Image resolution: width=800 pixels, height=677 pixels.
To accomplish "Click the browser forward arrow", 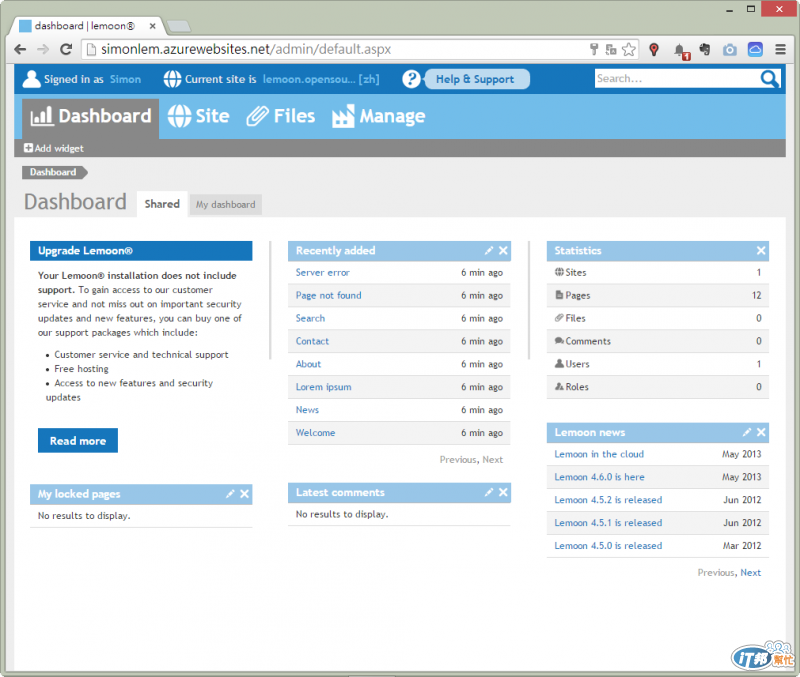I will pos(43,49).
